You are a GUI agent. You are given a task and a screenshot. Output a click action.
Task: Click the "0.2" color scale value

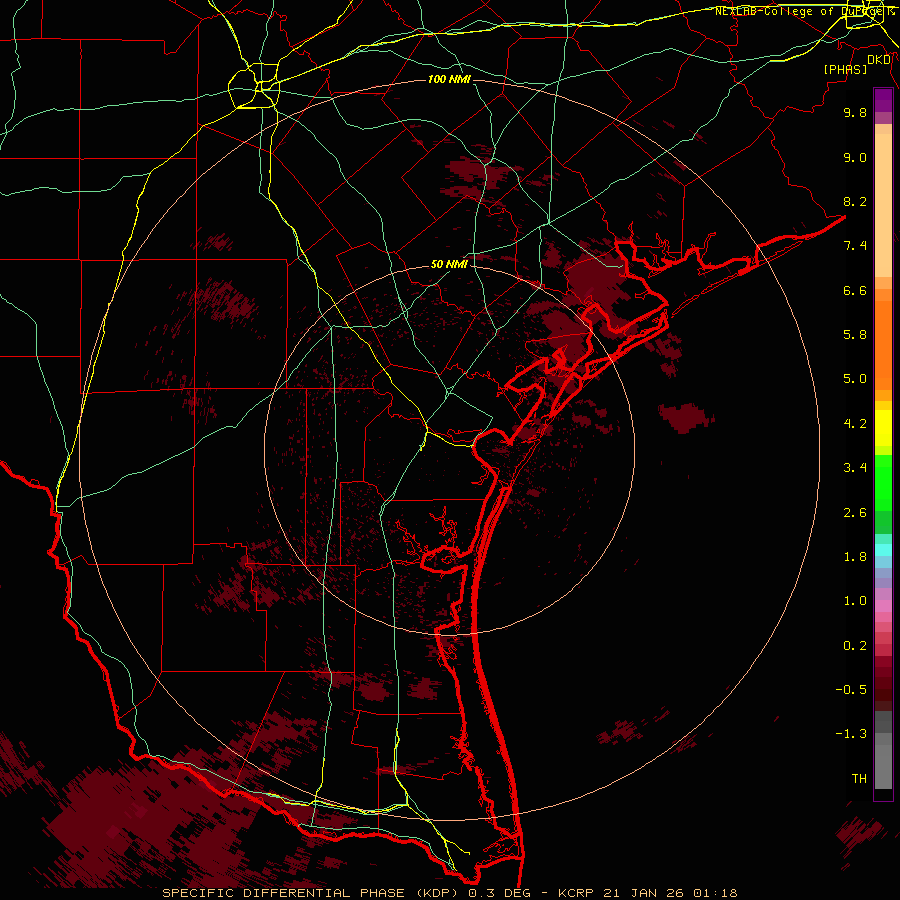[855, 646]
